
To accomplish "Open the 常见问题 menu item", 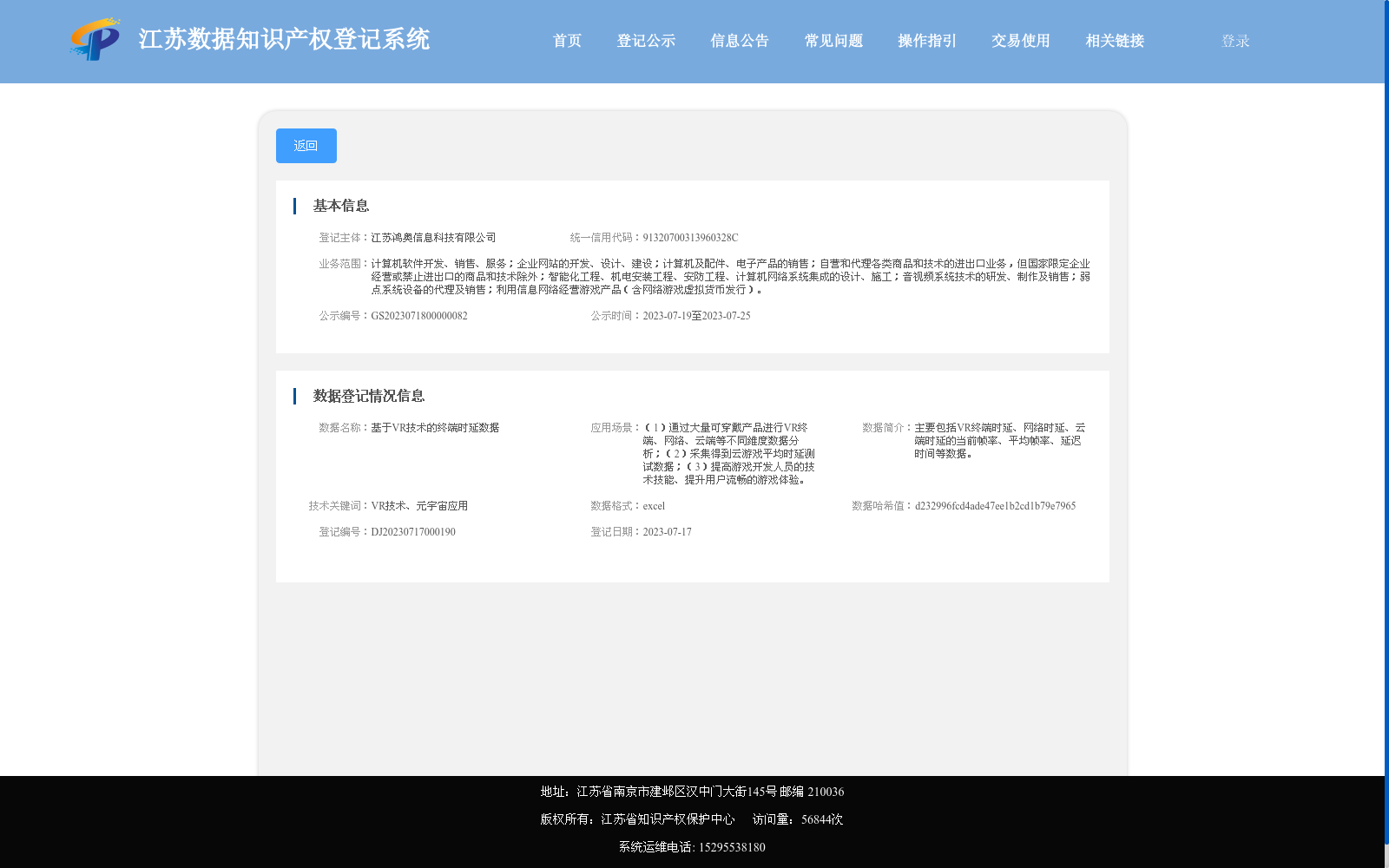I will tap(833, 41).
